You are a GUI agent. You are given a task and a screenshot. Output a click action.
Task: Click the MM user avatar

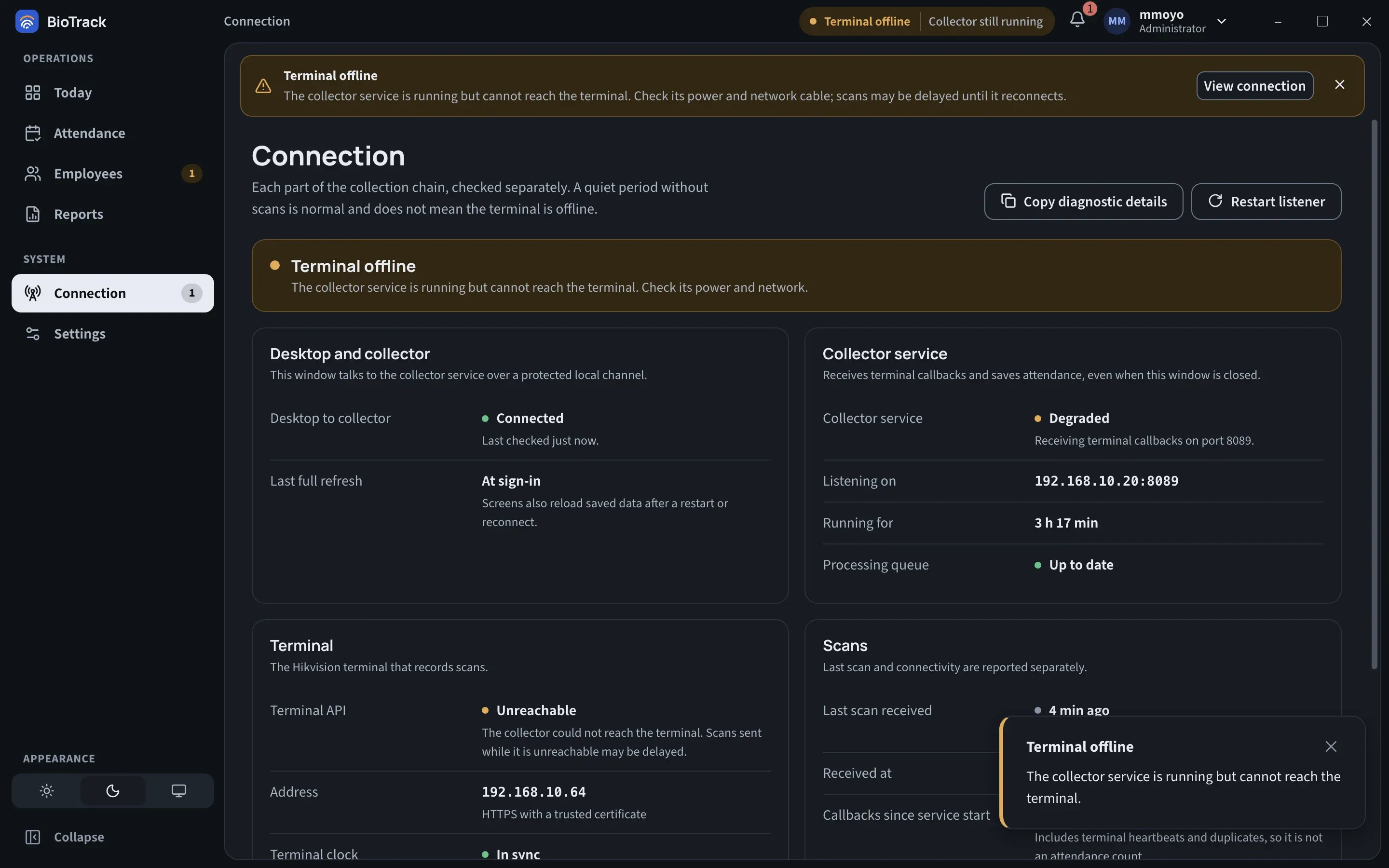click(1117, 21)
